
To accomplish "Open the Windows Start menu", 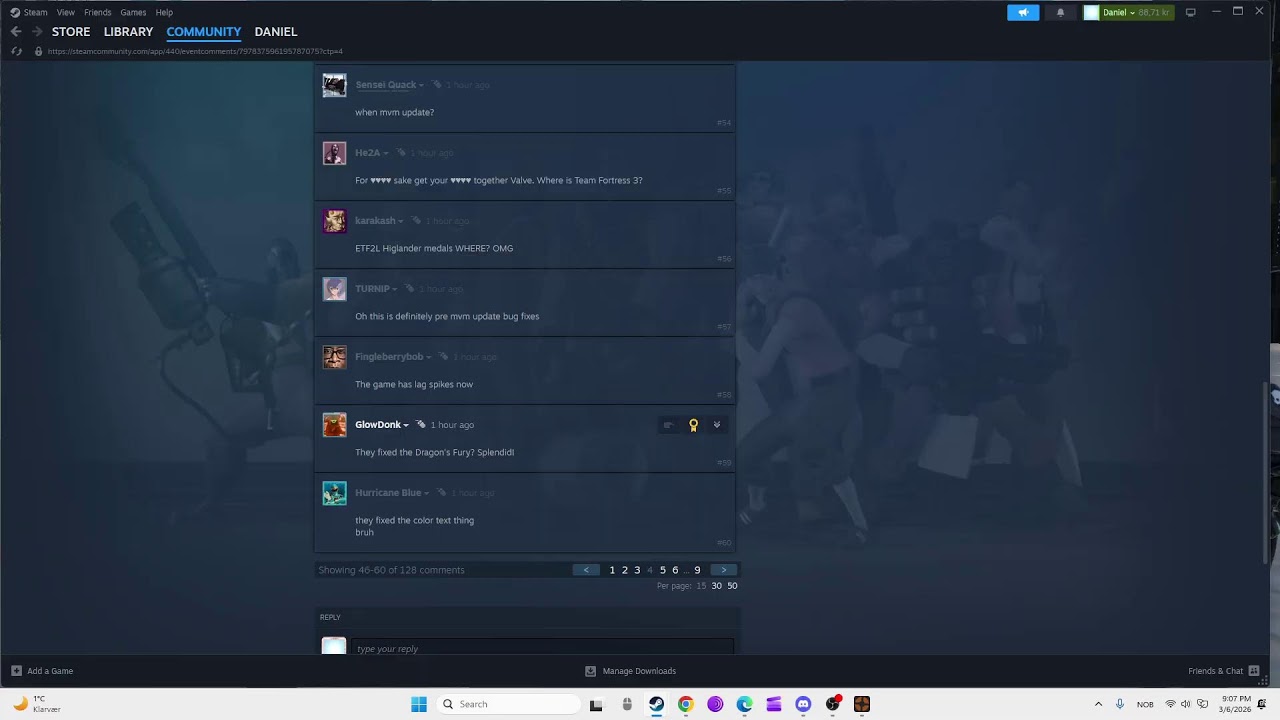I will (419, 704).
